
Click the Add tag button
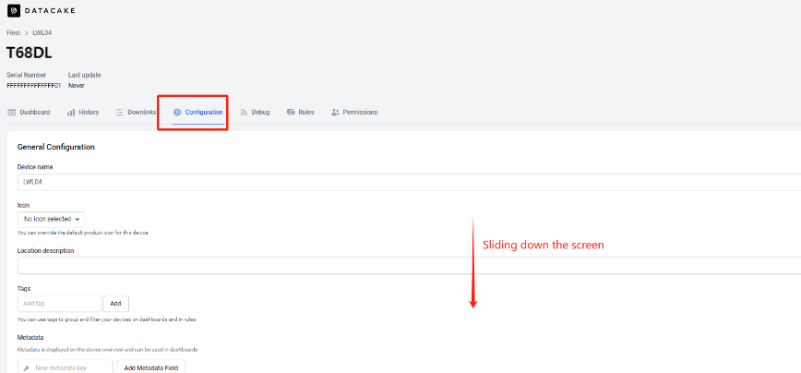(x=116, y=304)
